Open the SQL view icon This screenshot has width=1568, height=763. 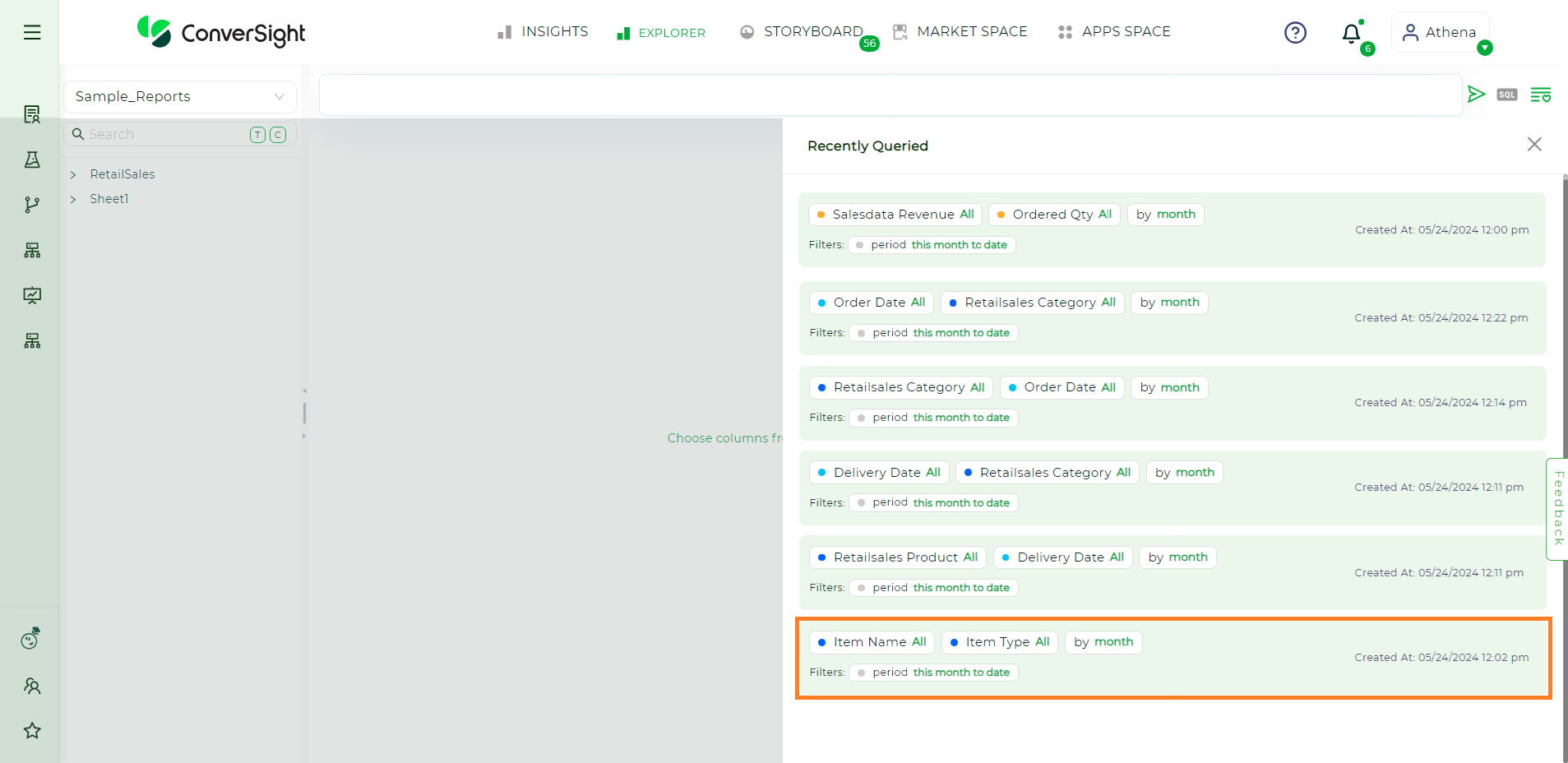tap(1506, 95)
